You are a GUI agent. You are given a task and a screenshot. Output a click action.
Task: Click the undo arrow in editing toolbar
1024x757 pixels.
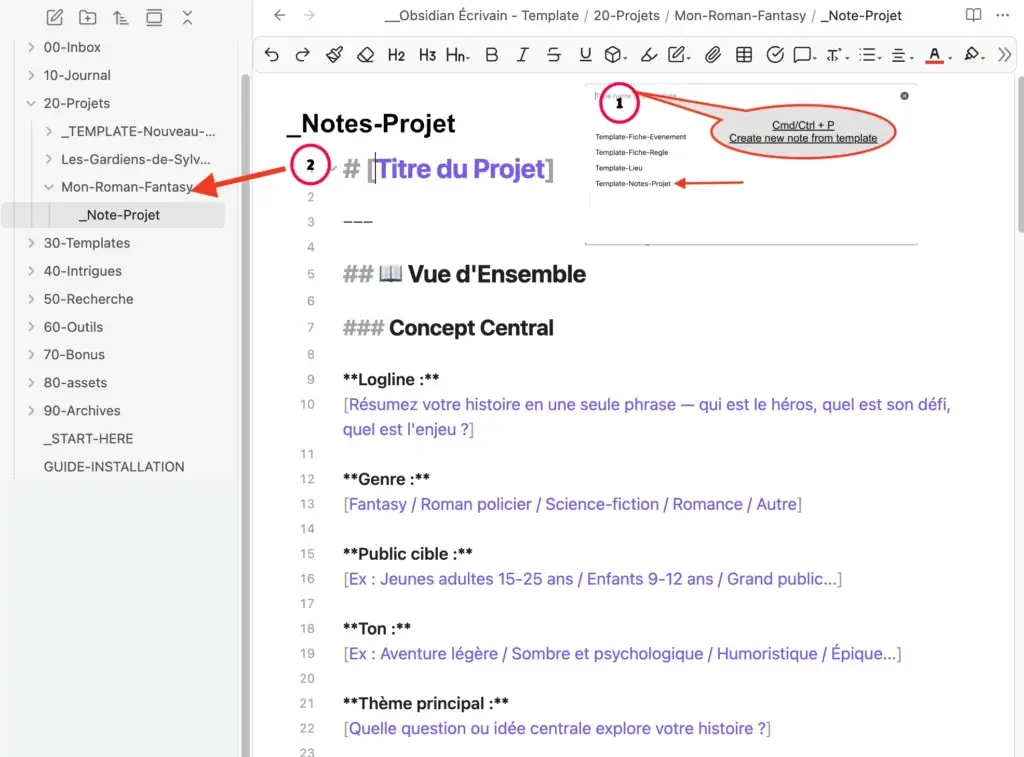[x=272, y=55]
